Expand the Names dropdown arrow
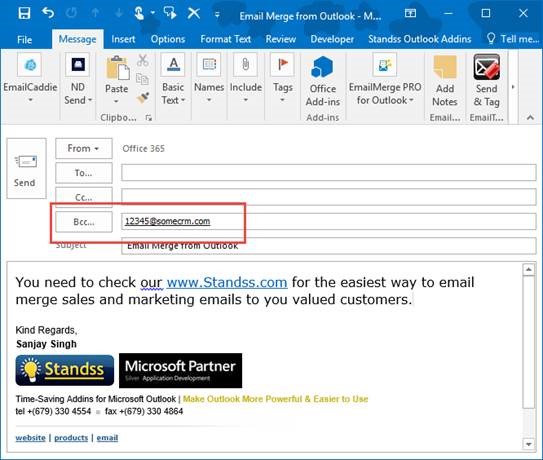543x460 pixels. [209, 100]
